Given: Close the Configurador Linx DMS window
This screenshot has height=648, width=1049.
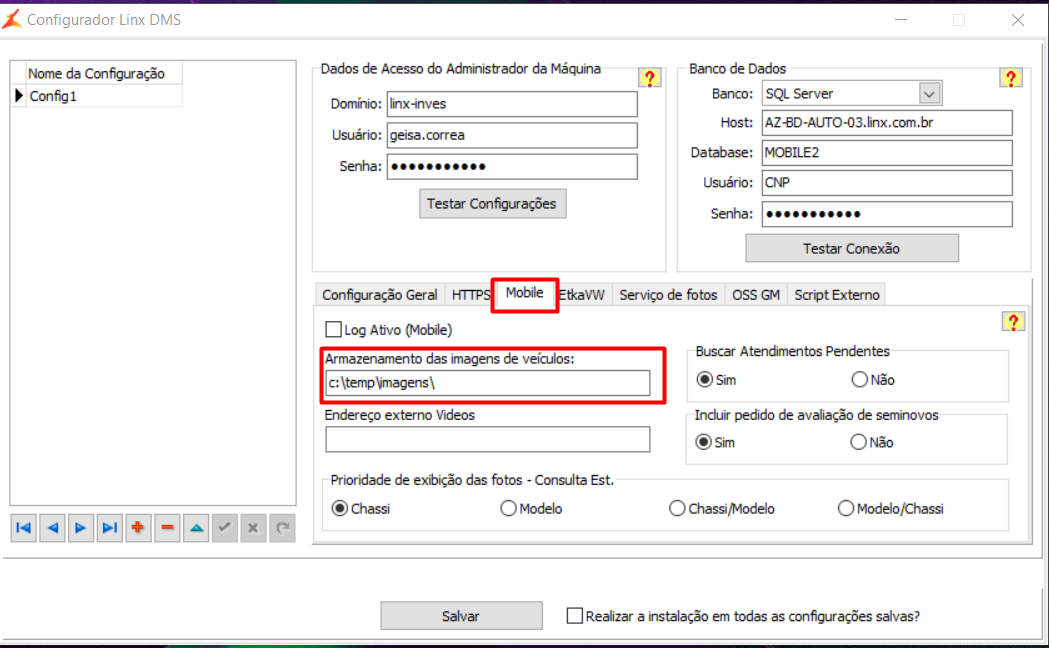Looking at the screenshot, I should [x=1018, y=20].
